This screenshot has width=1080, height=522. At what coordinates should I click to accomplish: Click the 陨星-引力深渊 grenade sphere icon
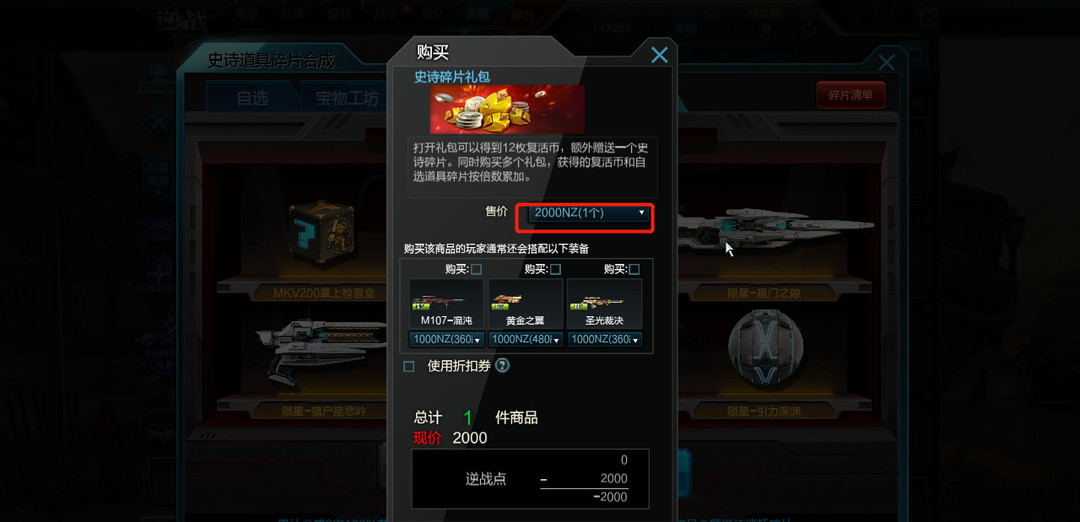click(766, 346)
